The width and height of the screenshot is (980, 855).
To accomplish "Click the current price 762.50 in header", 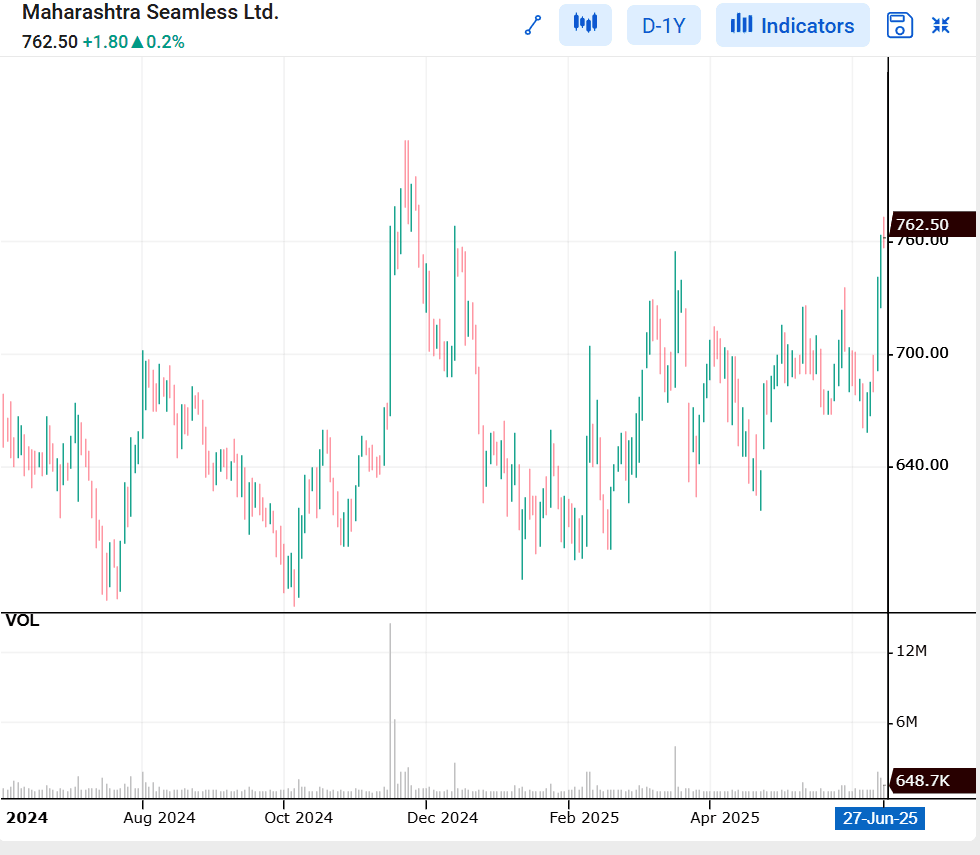I will click(50, 42).
